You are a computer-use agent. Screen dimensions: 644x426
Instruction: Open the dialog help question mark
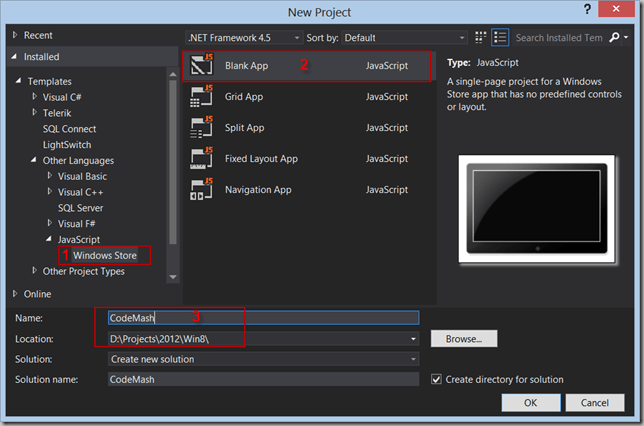click(587, 9)
